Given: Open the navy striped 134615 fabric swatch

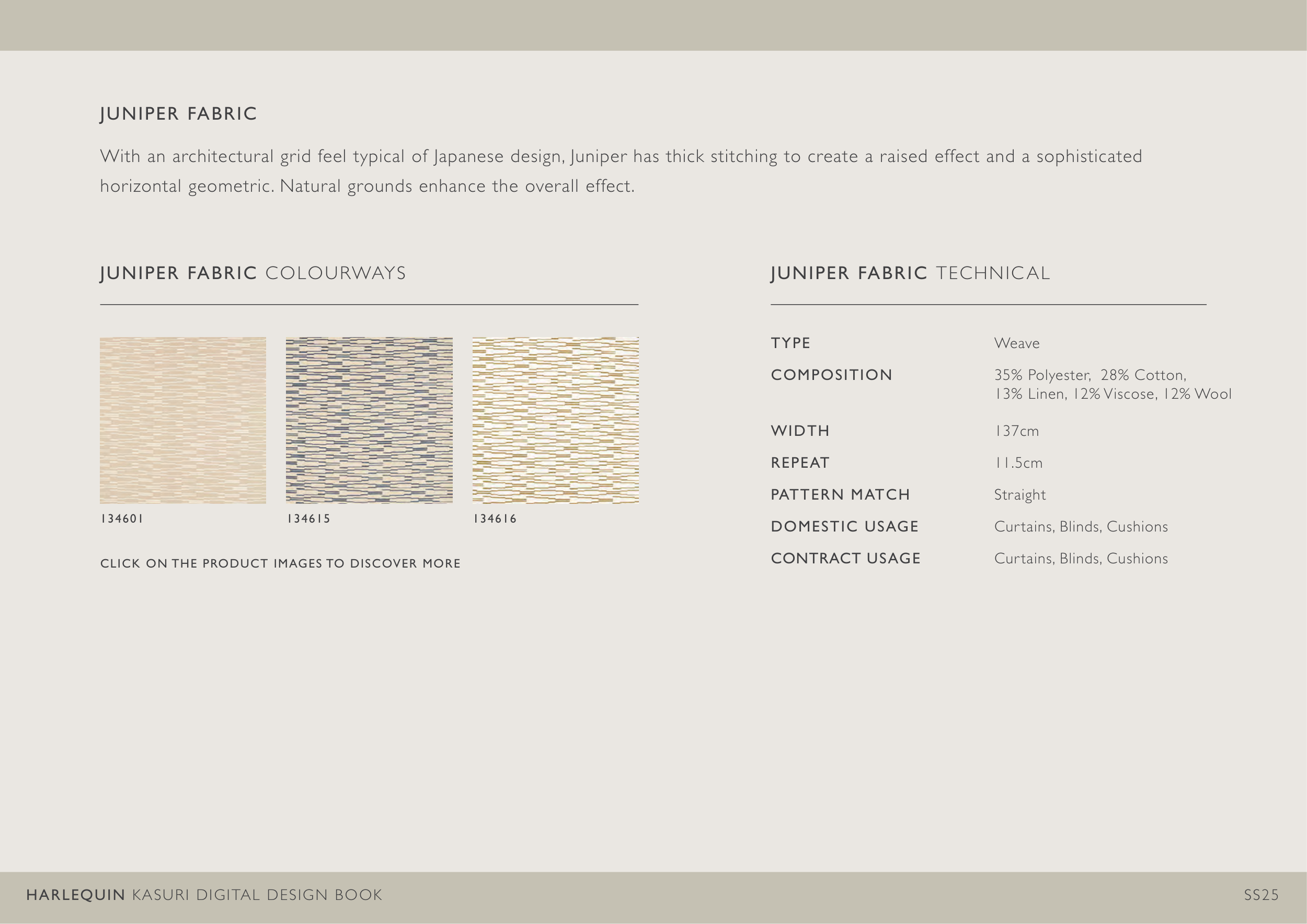Looking at the screenshot, I should [369, 420].
